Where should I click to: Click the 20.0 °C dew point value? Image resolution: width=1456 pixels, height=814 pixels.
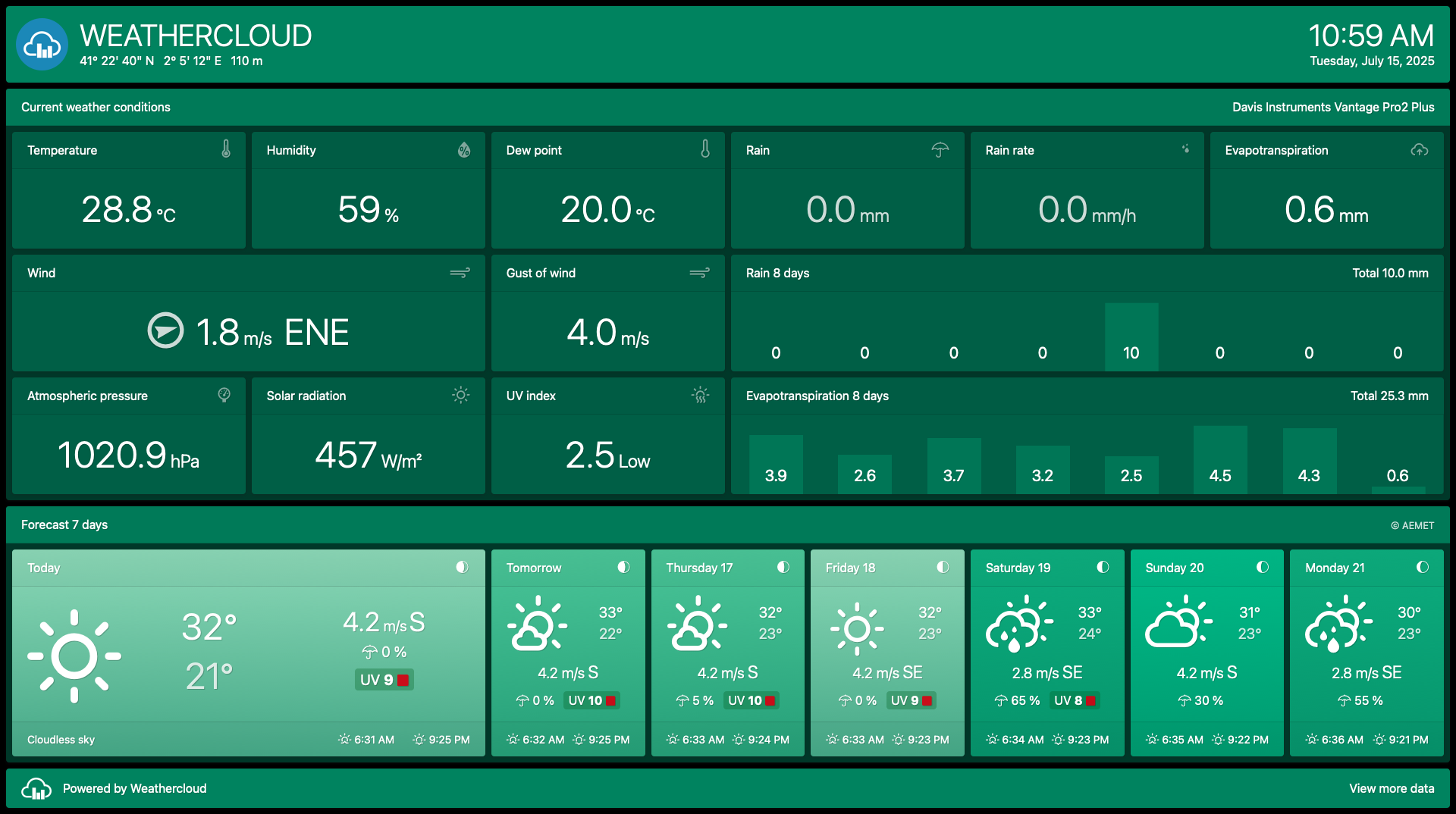608,209
